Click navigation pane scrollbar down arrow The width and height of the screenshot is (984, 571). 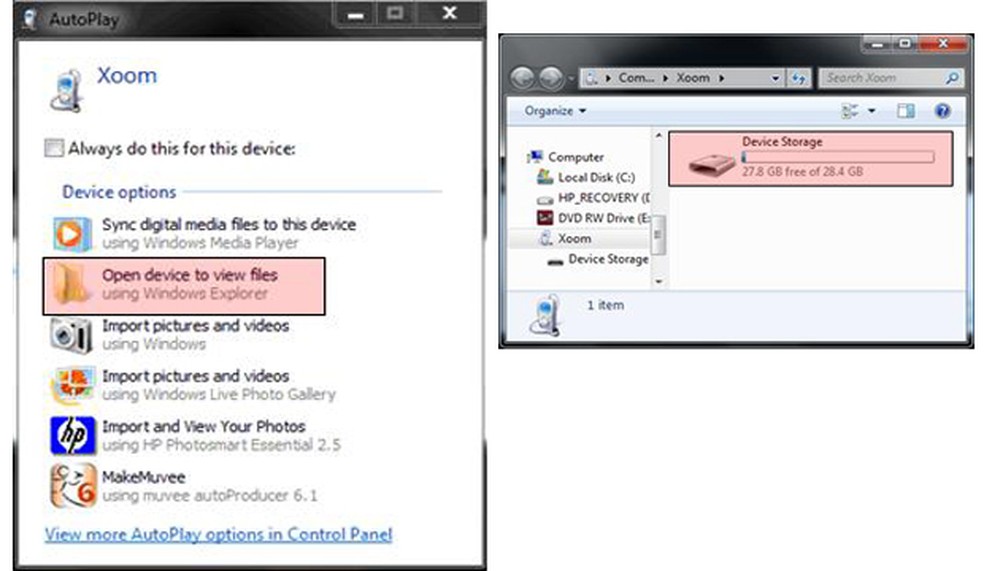(658, 282)
